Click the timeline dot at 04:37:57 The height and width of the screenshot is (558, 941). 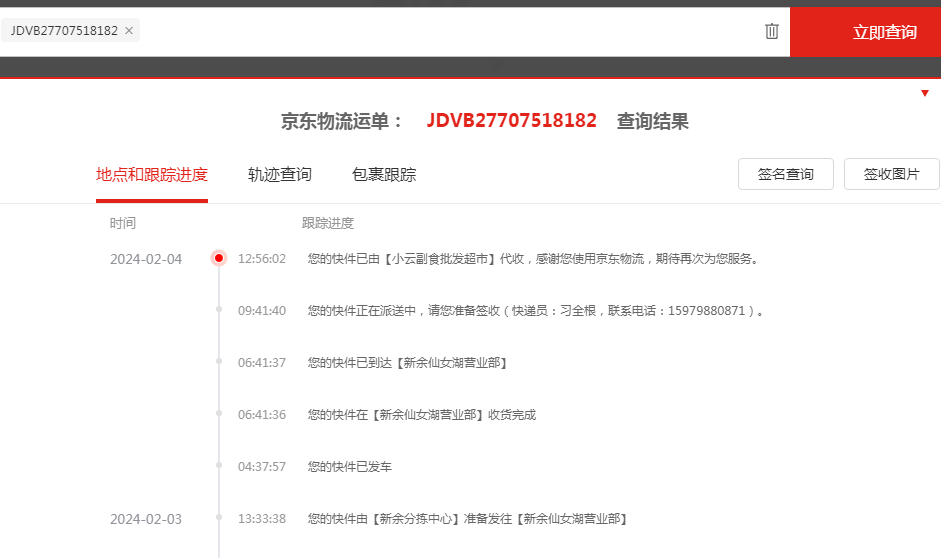218,465
